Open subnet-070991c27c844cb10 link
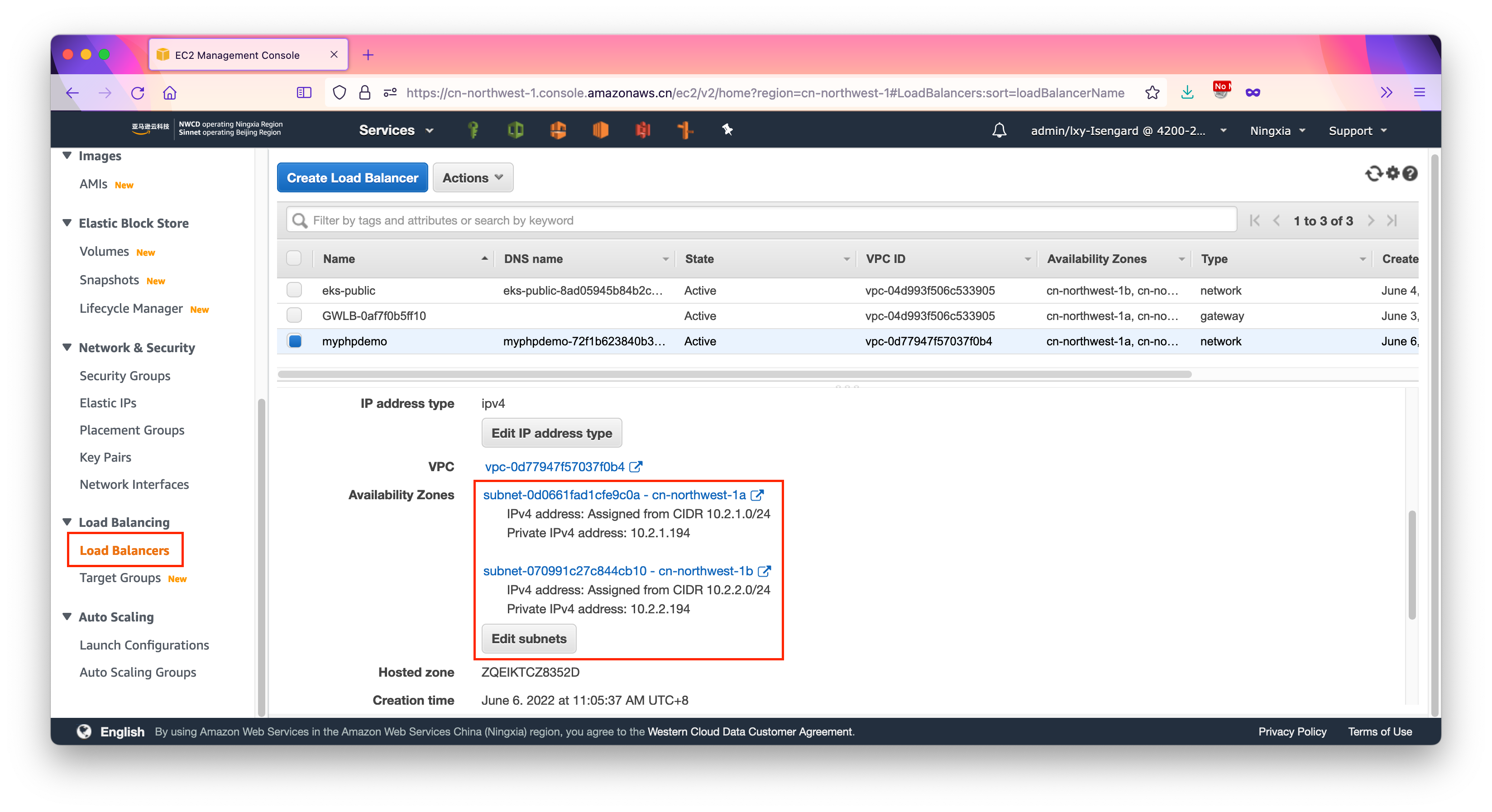This screenshot has width=1492, height=812. (x=617, y=570)
